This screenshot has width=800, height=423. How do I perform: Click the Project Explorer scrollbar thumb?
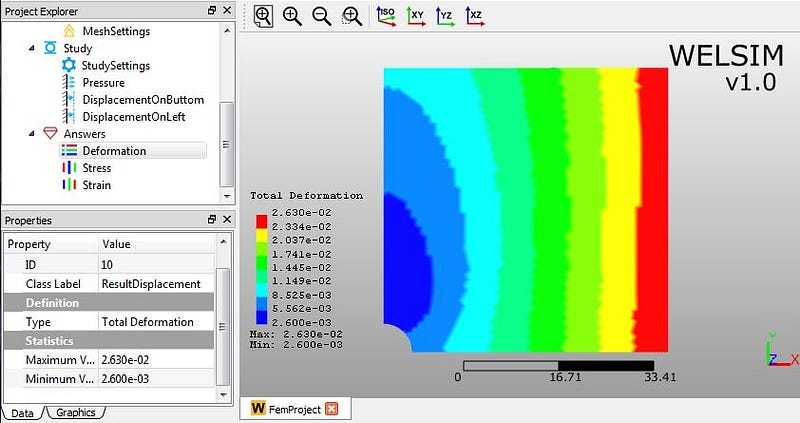[227, 144]
